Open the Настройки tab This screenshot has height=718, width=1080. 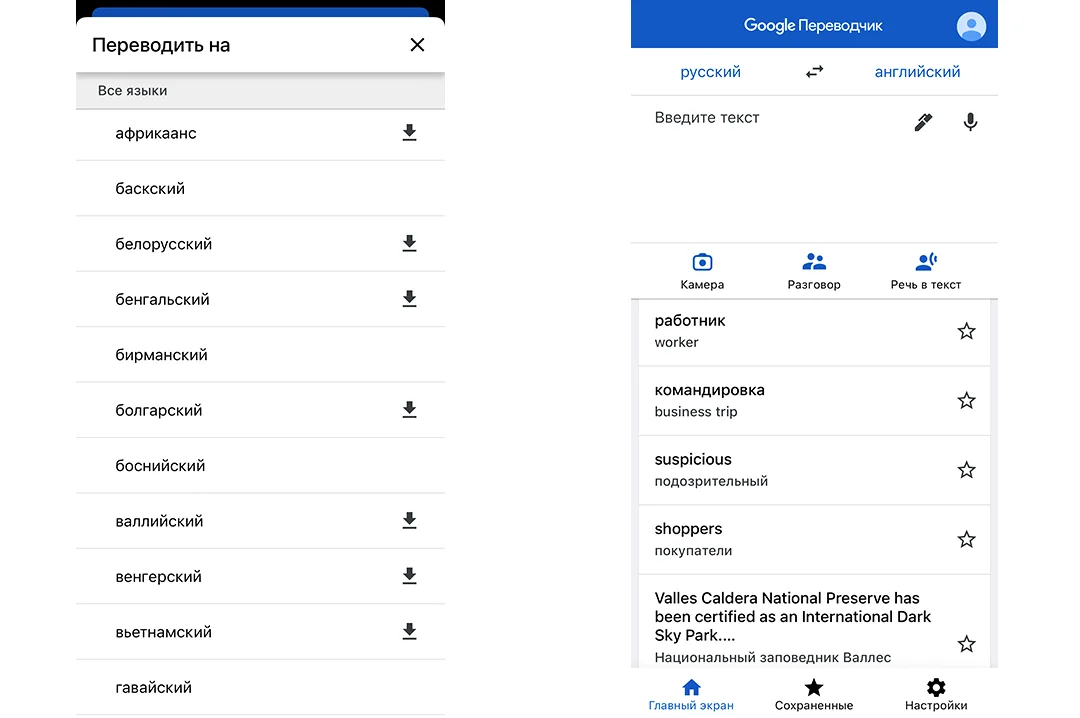coord(936,695)
